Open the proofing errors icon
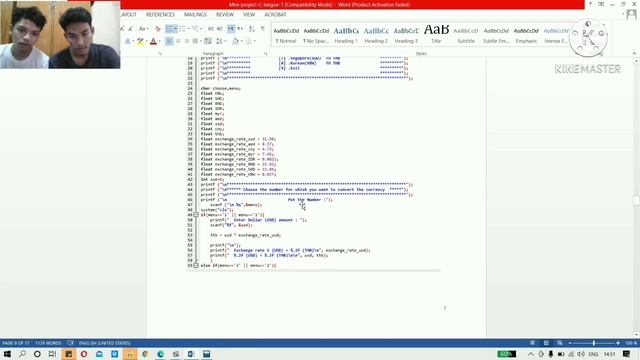The height and width of the screenshot is (360, 640). pyautogui.click(x=70, y=343)
